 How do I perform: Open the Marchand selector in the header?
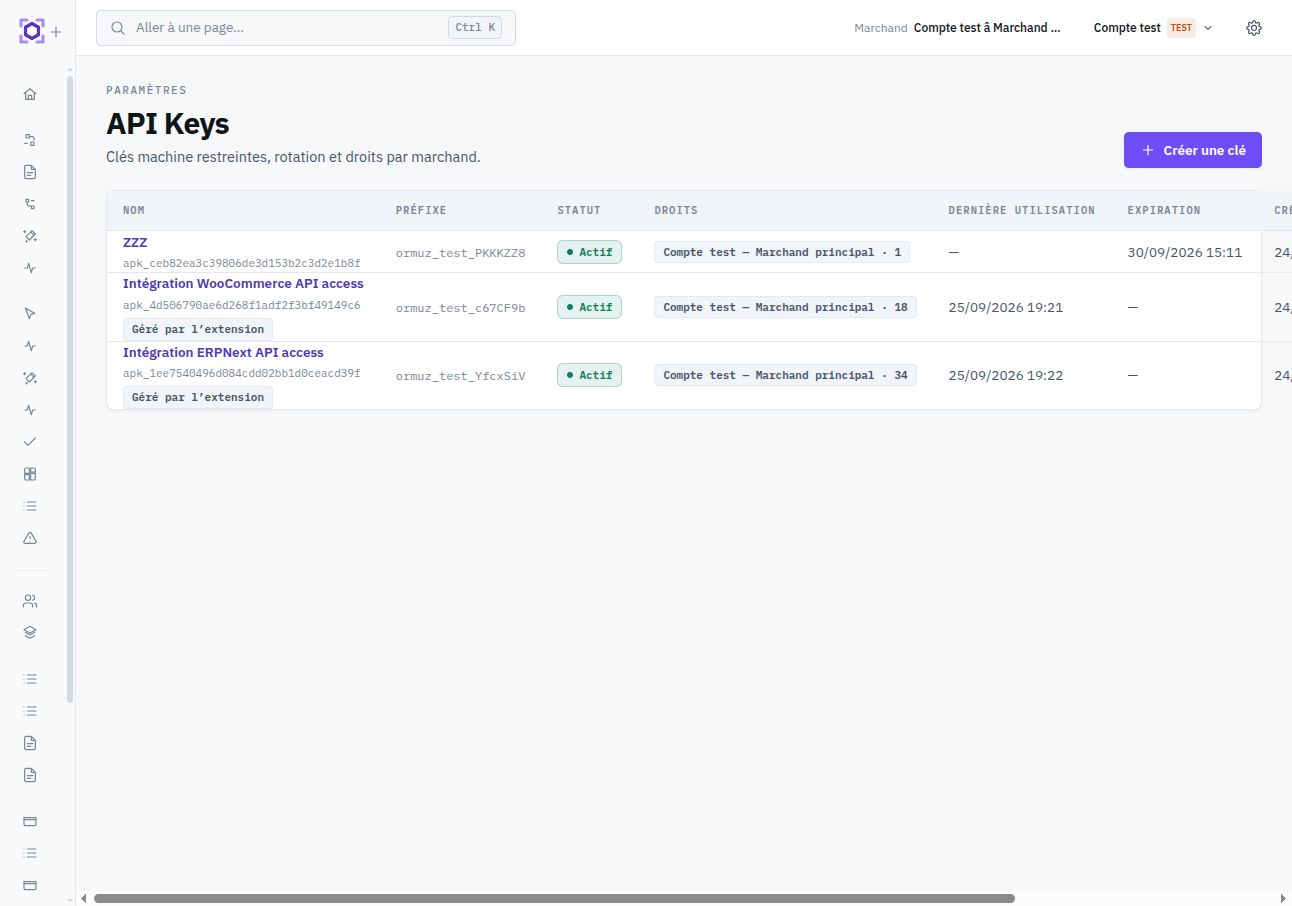[x=958, y=28]
